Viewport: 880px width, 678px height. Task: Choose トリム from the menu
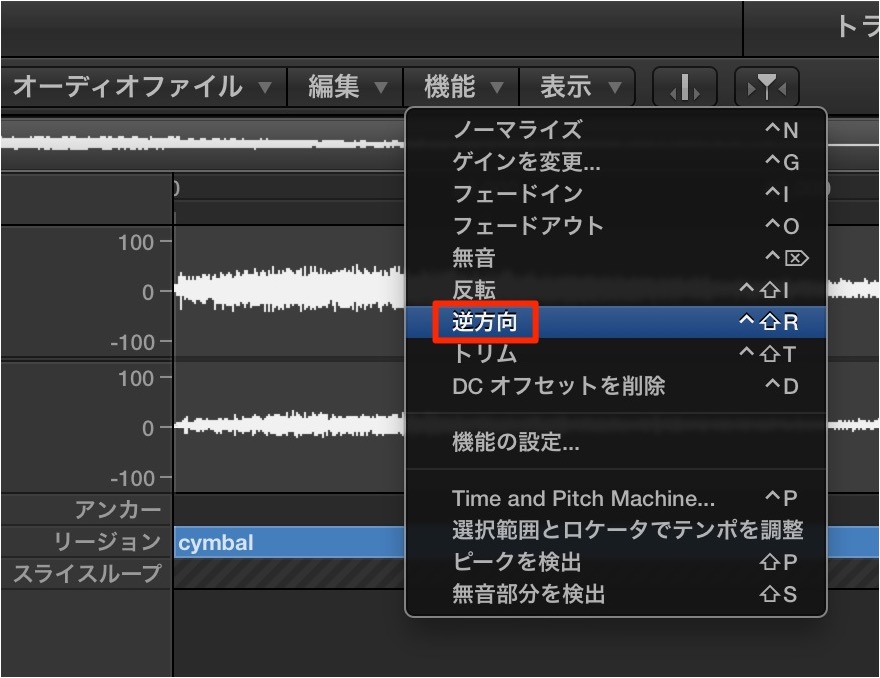[x=616, y=354]
